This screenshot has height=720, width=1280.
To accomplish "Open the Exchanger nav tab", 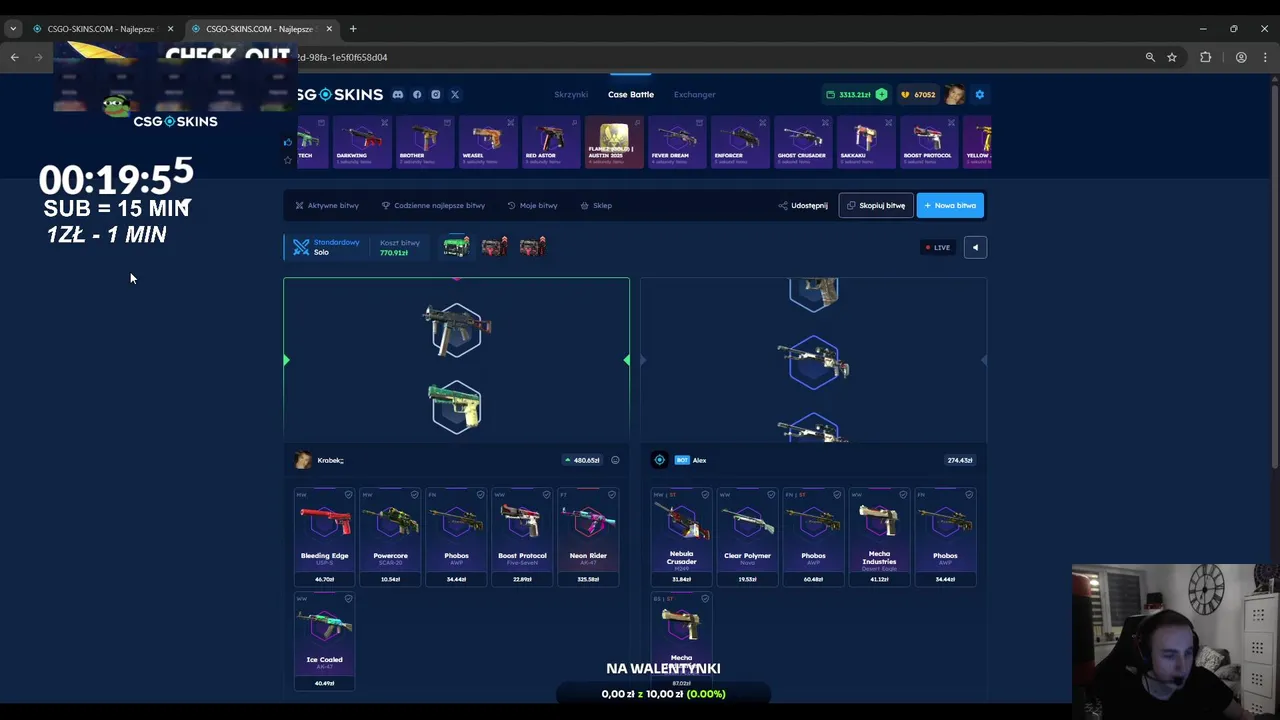I will [694, 94].
